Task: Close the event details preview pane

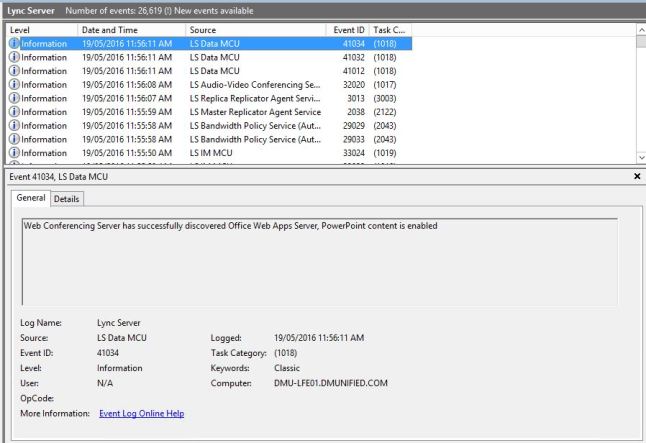Action: (x=637, y=176)
